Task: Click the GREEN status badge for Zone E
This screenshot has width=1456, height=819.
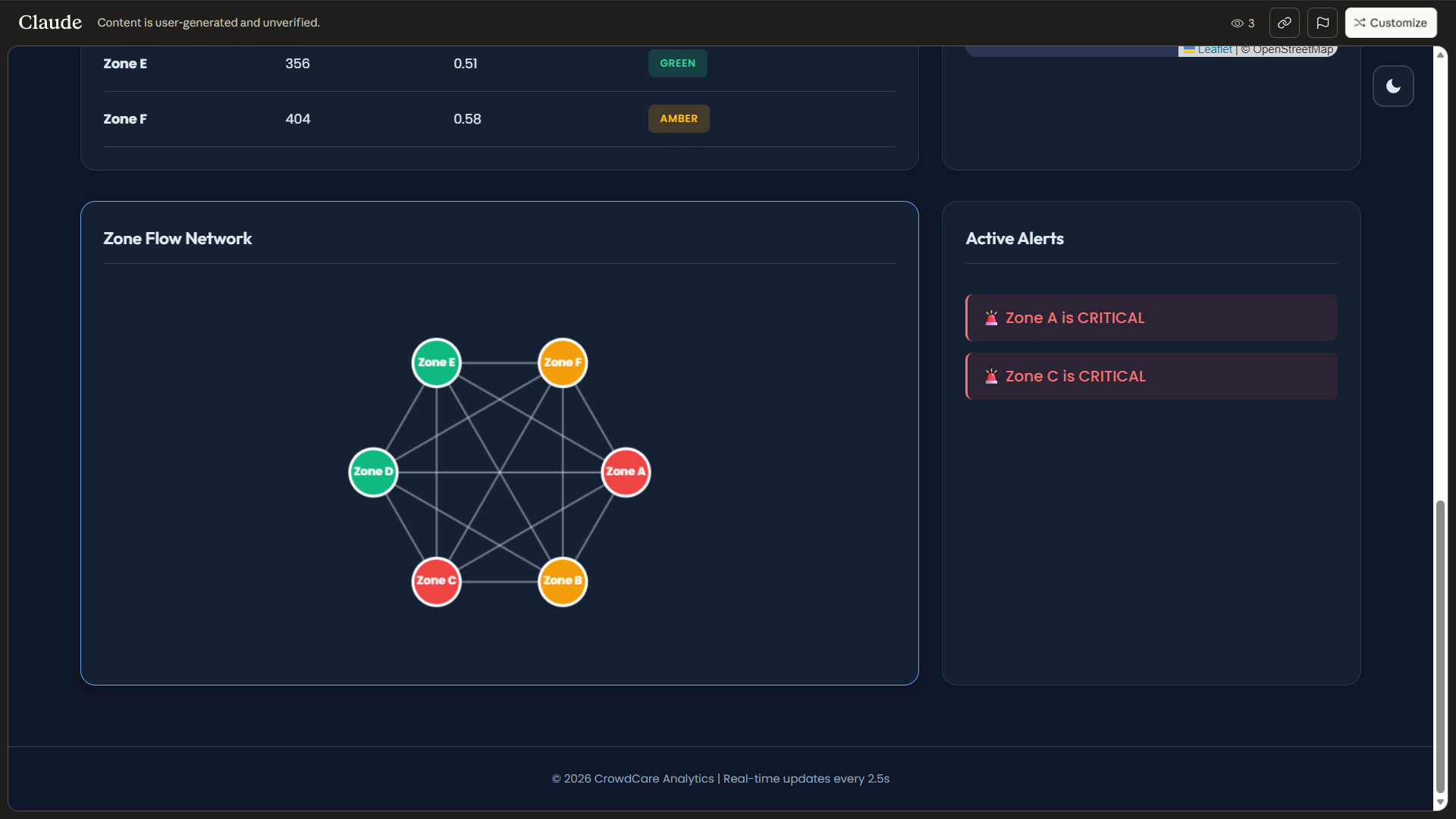Action: tap(677, 64)
